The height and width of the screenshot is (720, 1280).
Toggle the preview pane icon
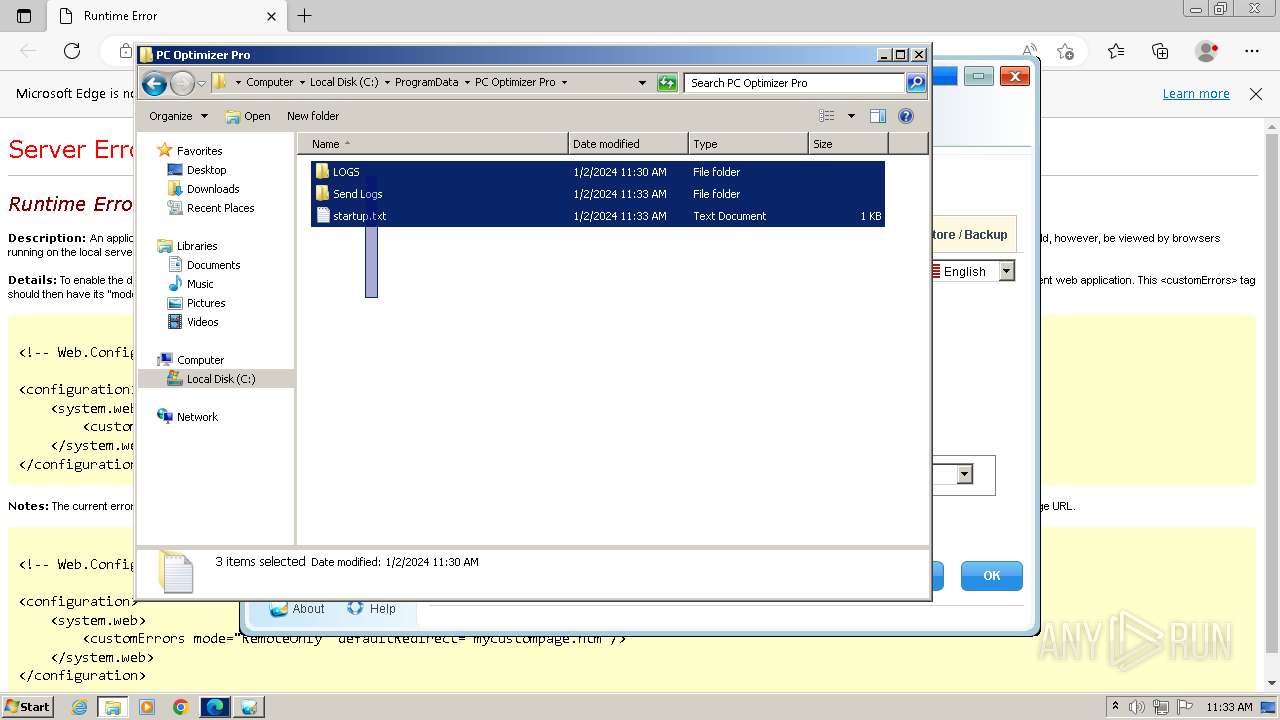[x=878, y=116]
